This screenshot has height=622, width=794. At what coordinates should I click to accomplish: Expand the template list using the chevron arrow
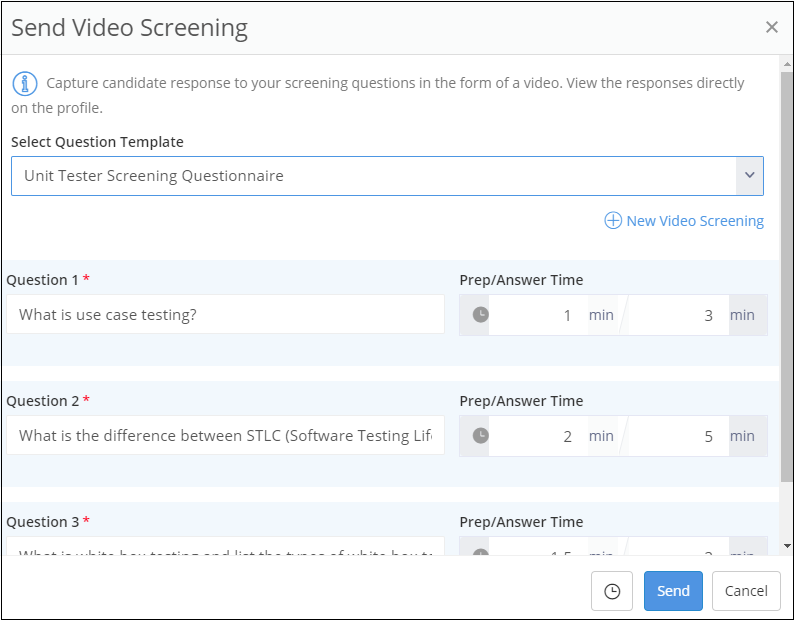point(749,176)
